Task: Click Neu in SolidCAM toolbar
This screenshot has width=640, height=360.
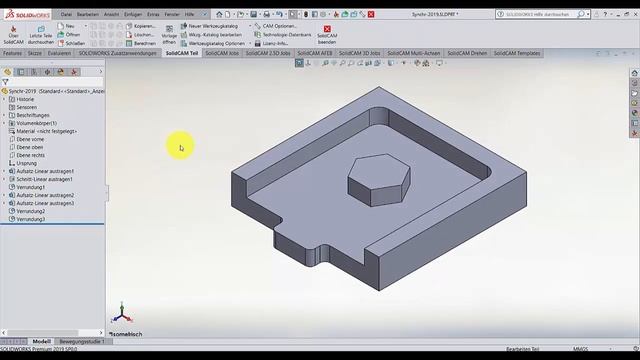Action: click(x=66, y=26)
